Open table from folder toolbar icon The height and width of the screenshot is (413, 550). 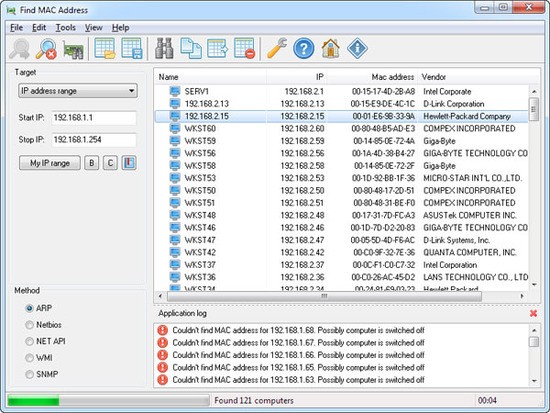tap(105, 48)
